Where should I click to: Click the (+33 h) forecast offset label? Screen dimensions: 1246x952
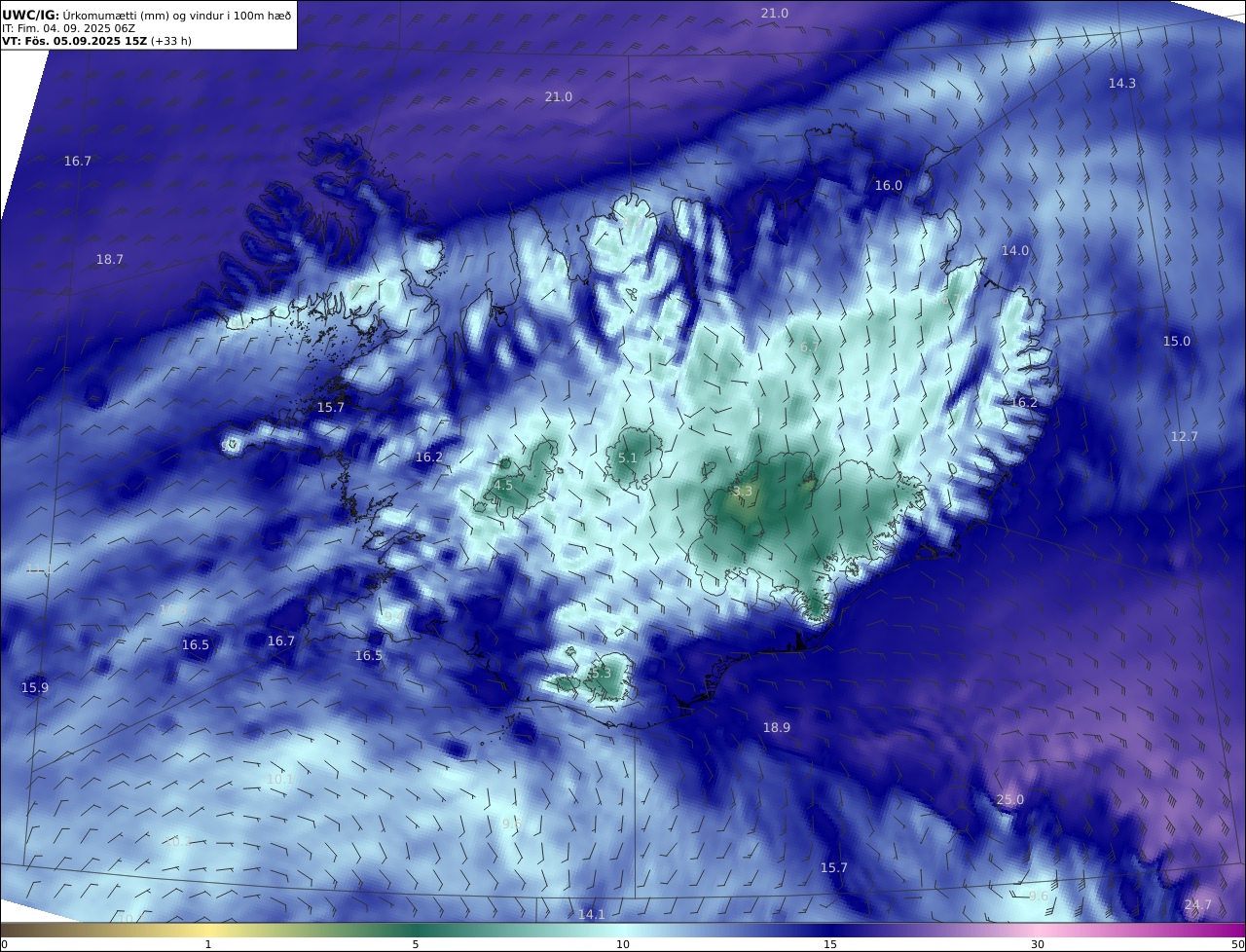tap(171, 41)
